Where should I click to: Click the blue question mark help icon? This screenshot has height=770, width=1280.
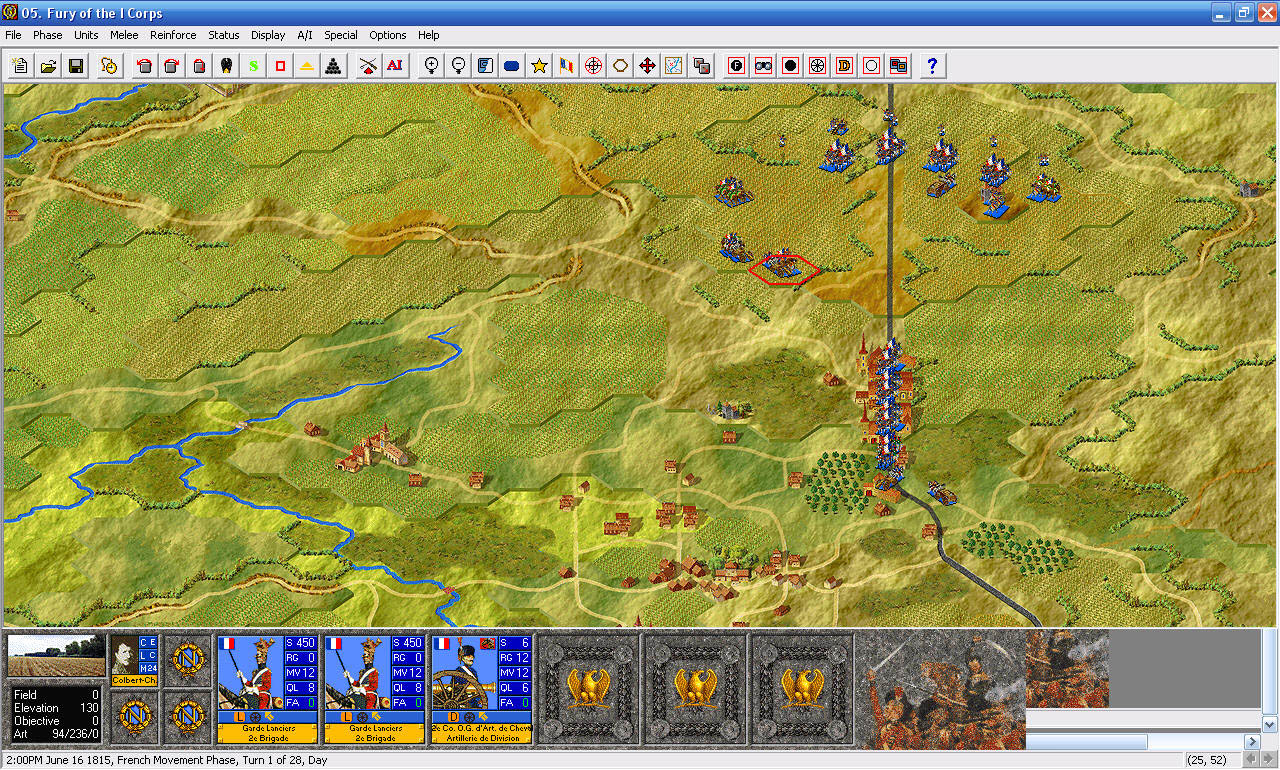pyautogui.click(x=933, y=66)
